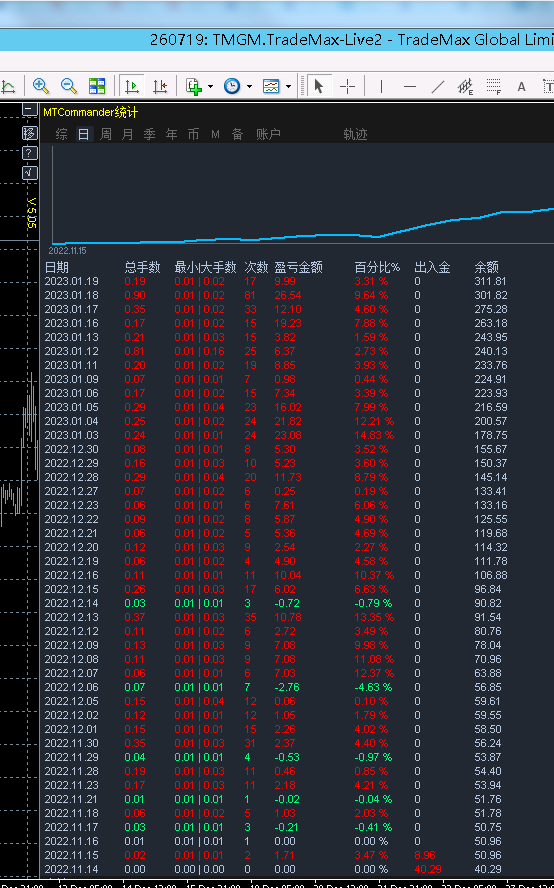Select the text label A tool
Image resolution: width=554 pixels, height=888 pixels.
(521, 86)
